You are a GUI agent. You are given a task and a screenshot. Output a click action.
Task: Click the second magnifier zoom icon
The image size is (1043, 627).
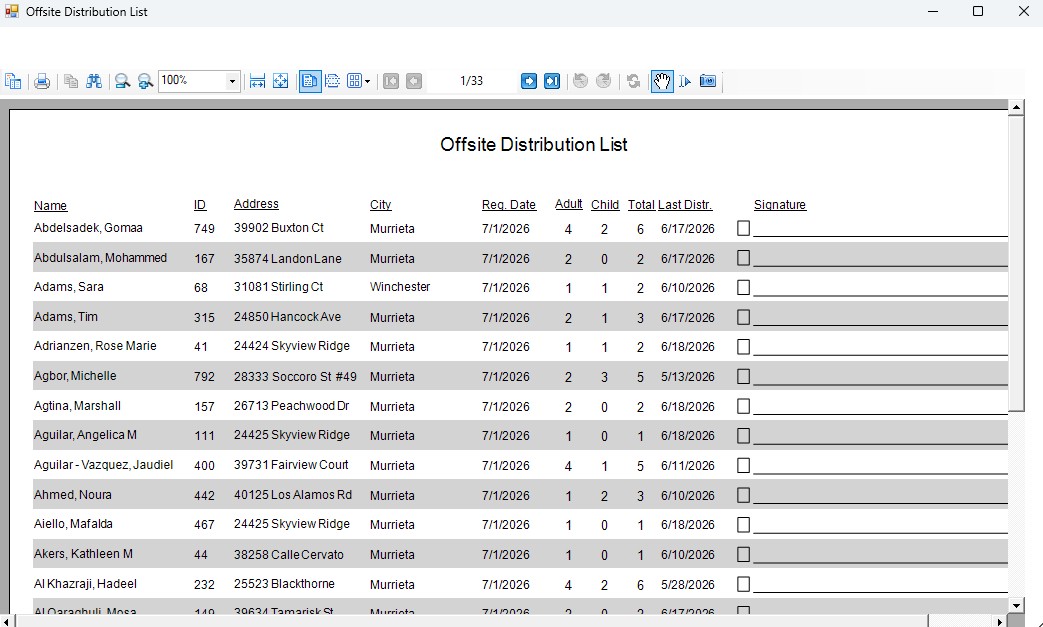click(145, 81)
